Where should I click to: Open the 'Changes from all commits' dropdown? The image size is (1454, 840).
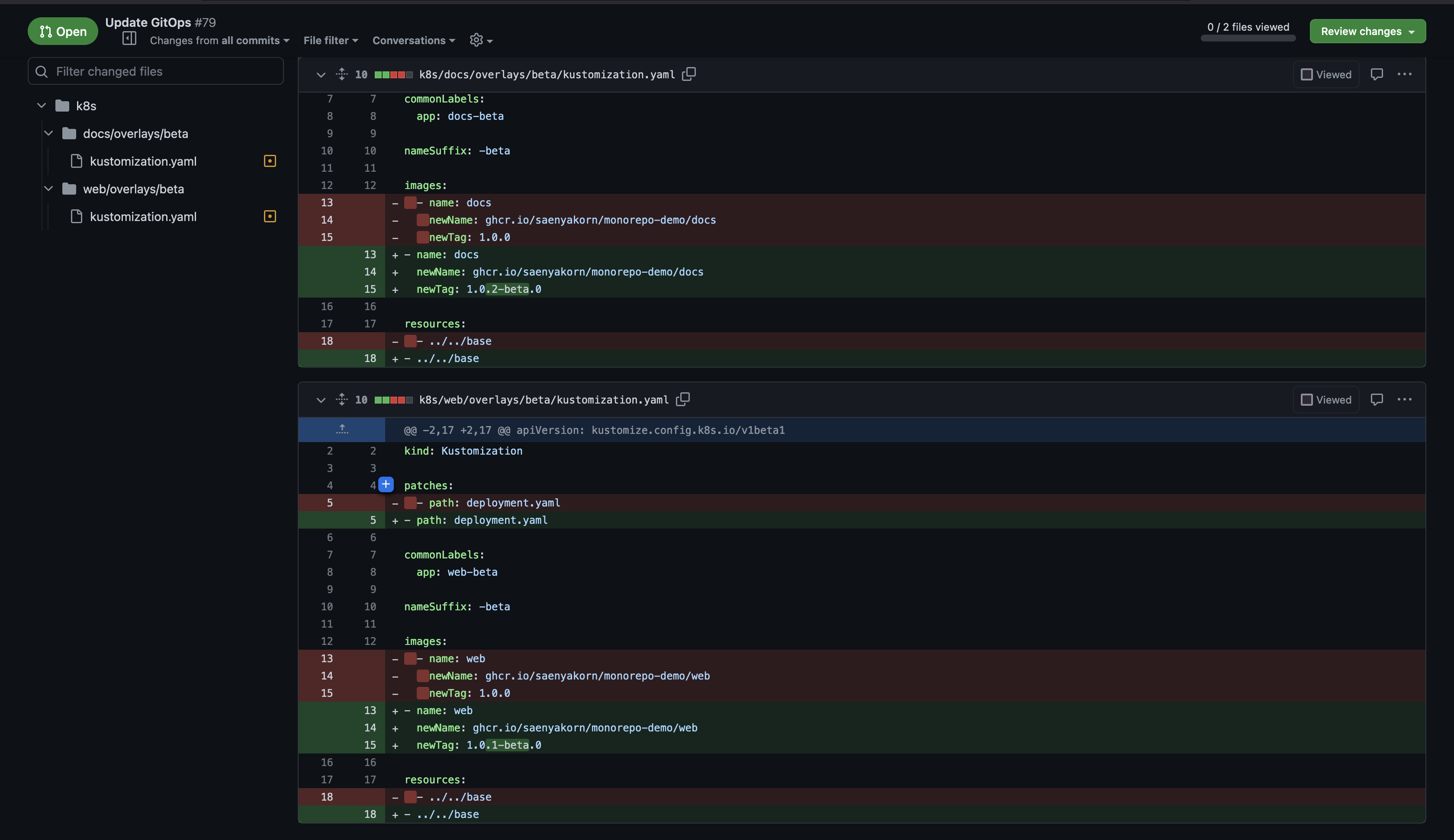(219, 40)
